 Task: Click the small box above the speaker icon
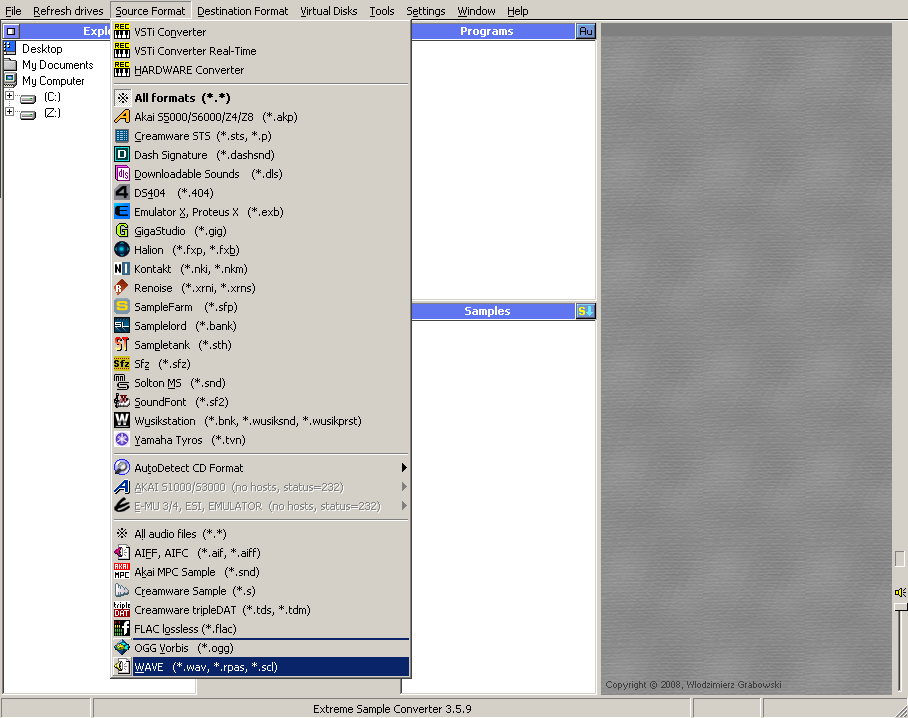point(899,559)
